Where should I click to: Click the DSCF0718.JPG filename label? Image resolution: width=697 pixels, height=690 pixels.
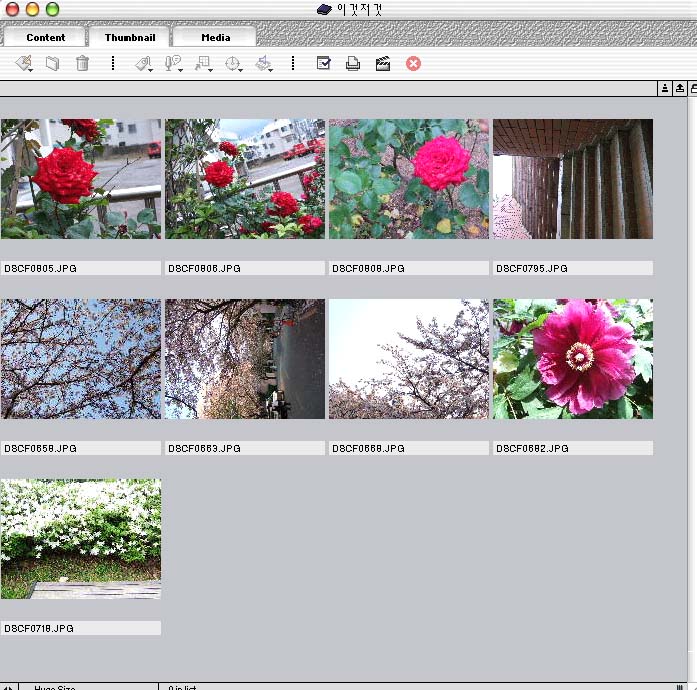pos(81,629)
